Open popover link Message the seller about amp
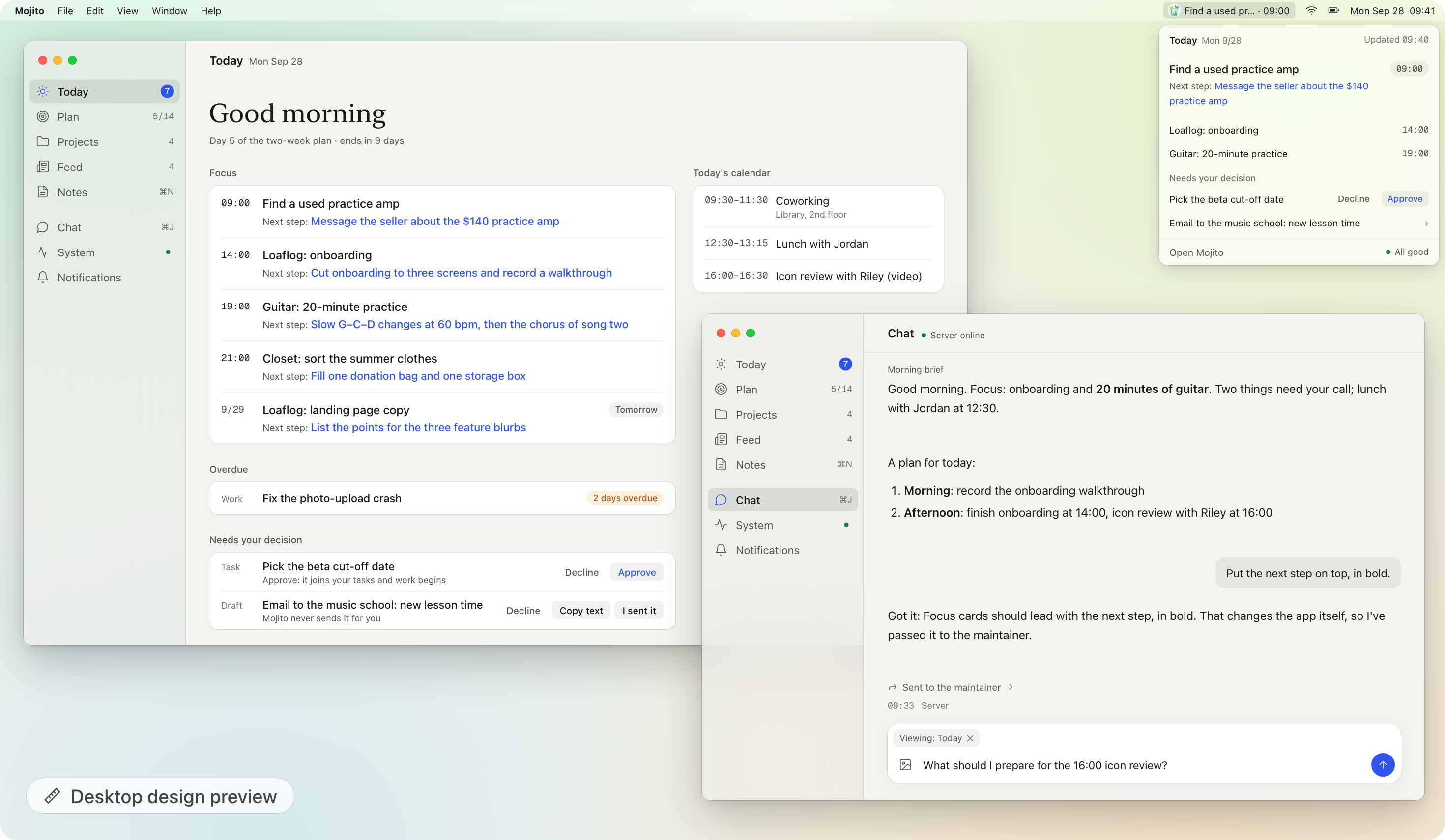 [x=1269, y=93]
